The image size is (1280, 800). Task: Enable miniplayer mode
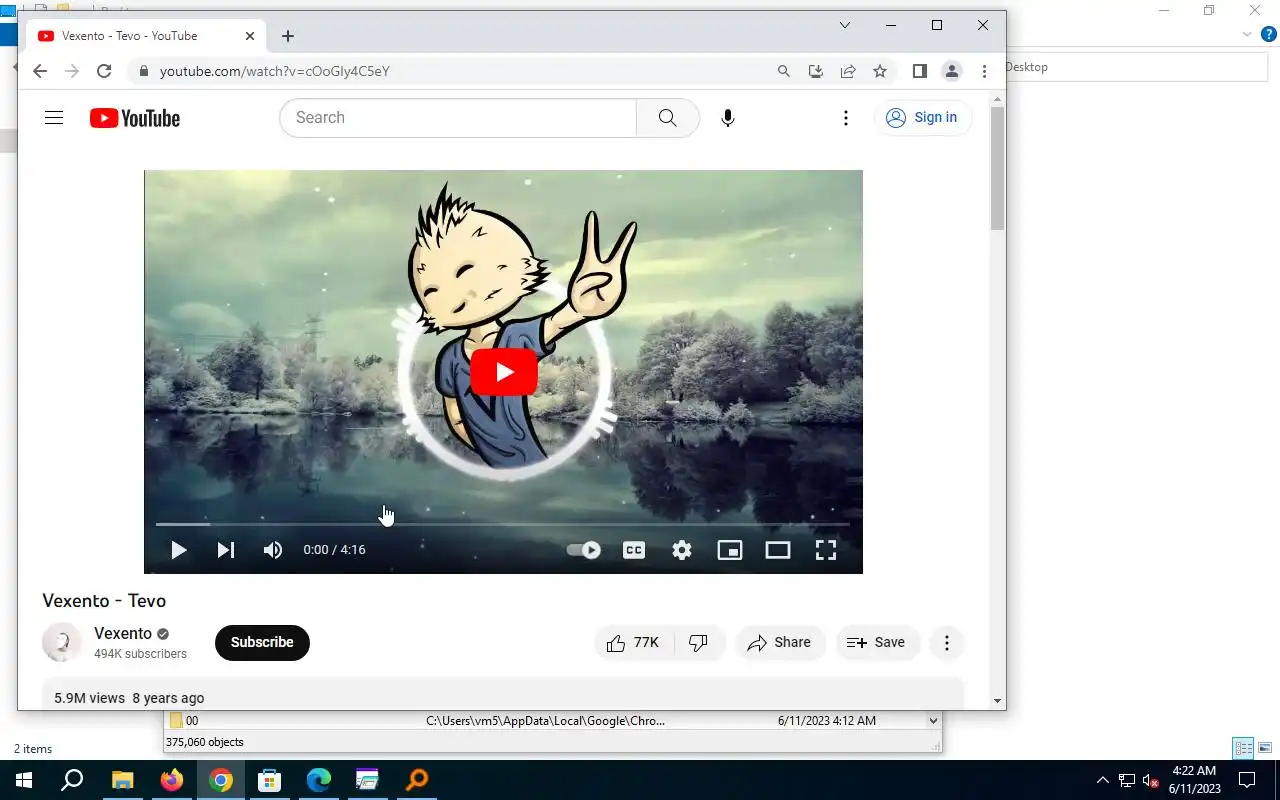pos(730,550)
